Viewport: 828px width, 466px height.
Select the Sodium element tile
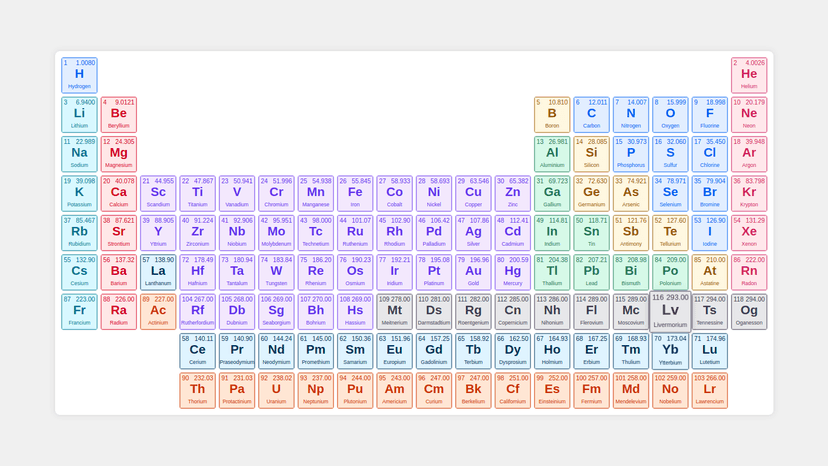point(79,153)
